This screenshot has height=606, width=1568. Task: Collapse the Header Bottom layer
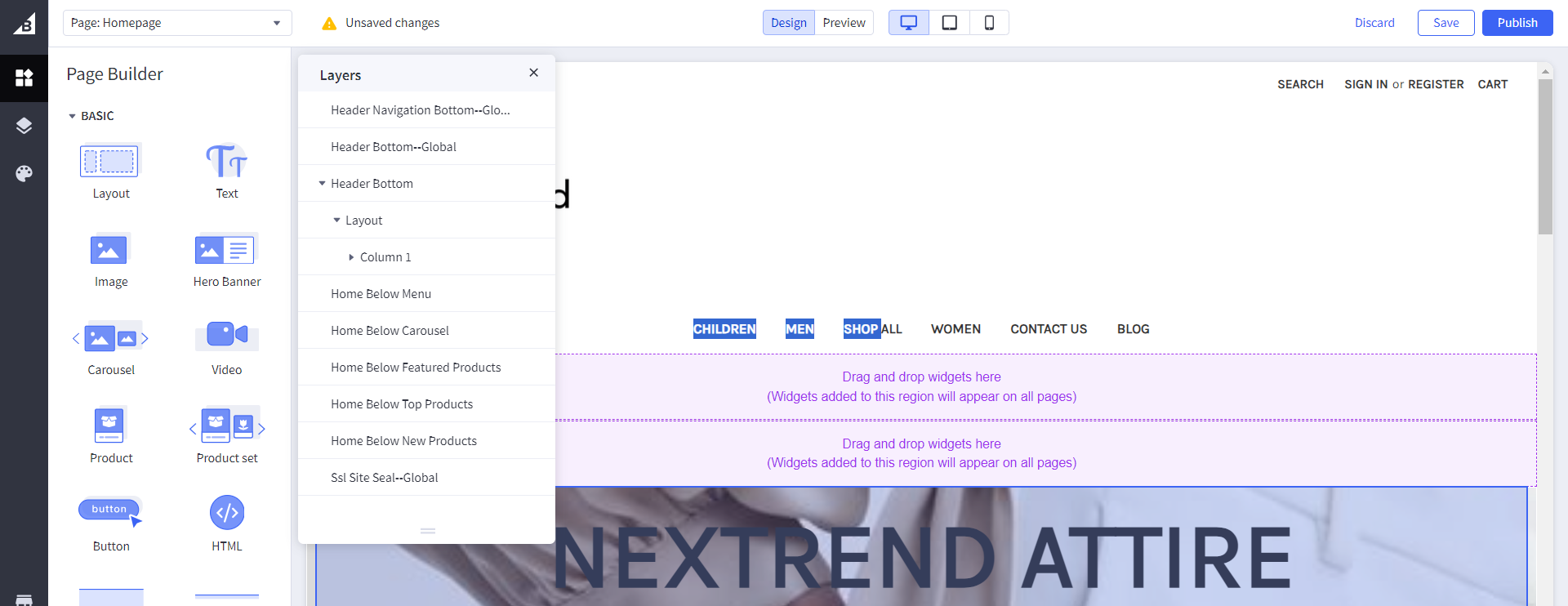point(322,184)
